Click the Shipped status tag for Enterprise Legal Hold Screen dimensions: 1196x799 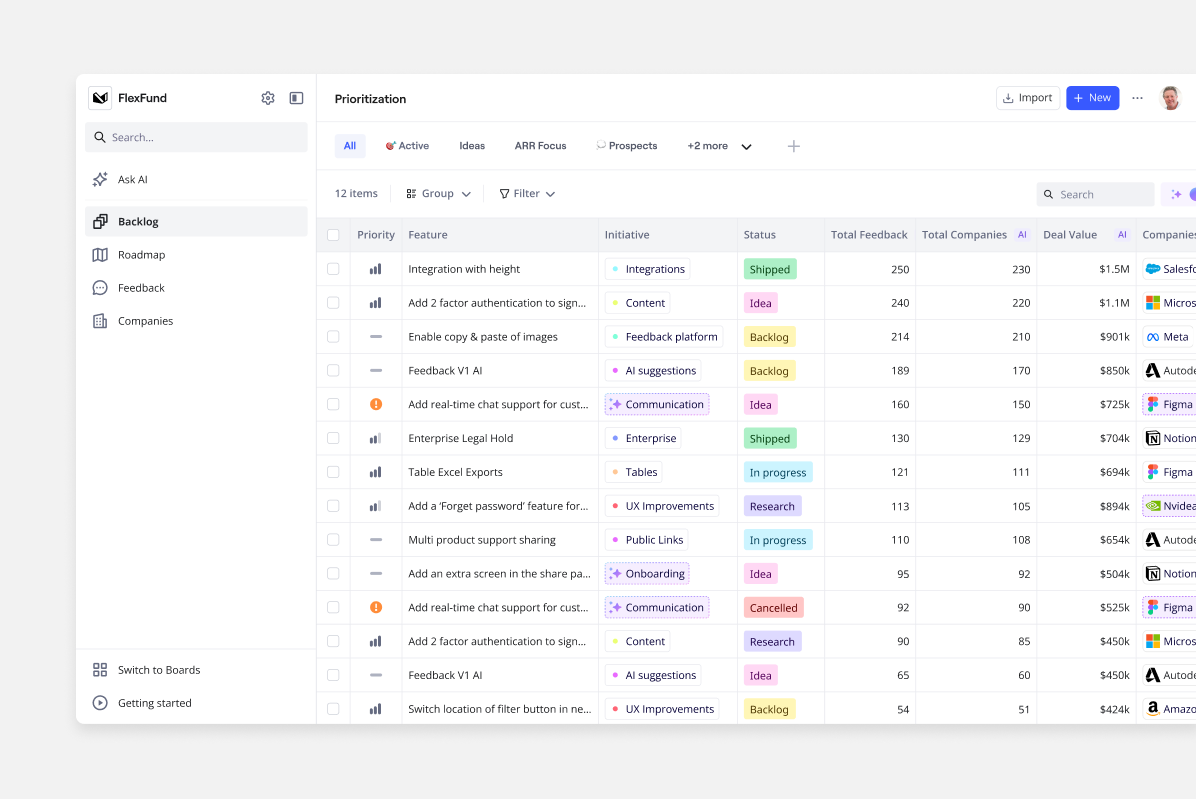pos(769,439)
